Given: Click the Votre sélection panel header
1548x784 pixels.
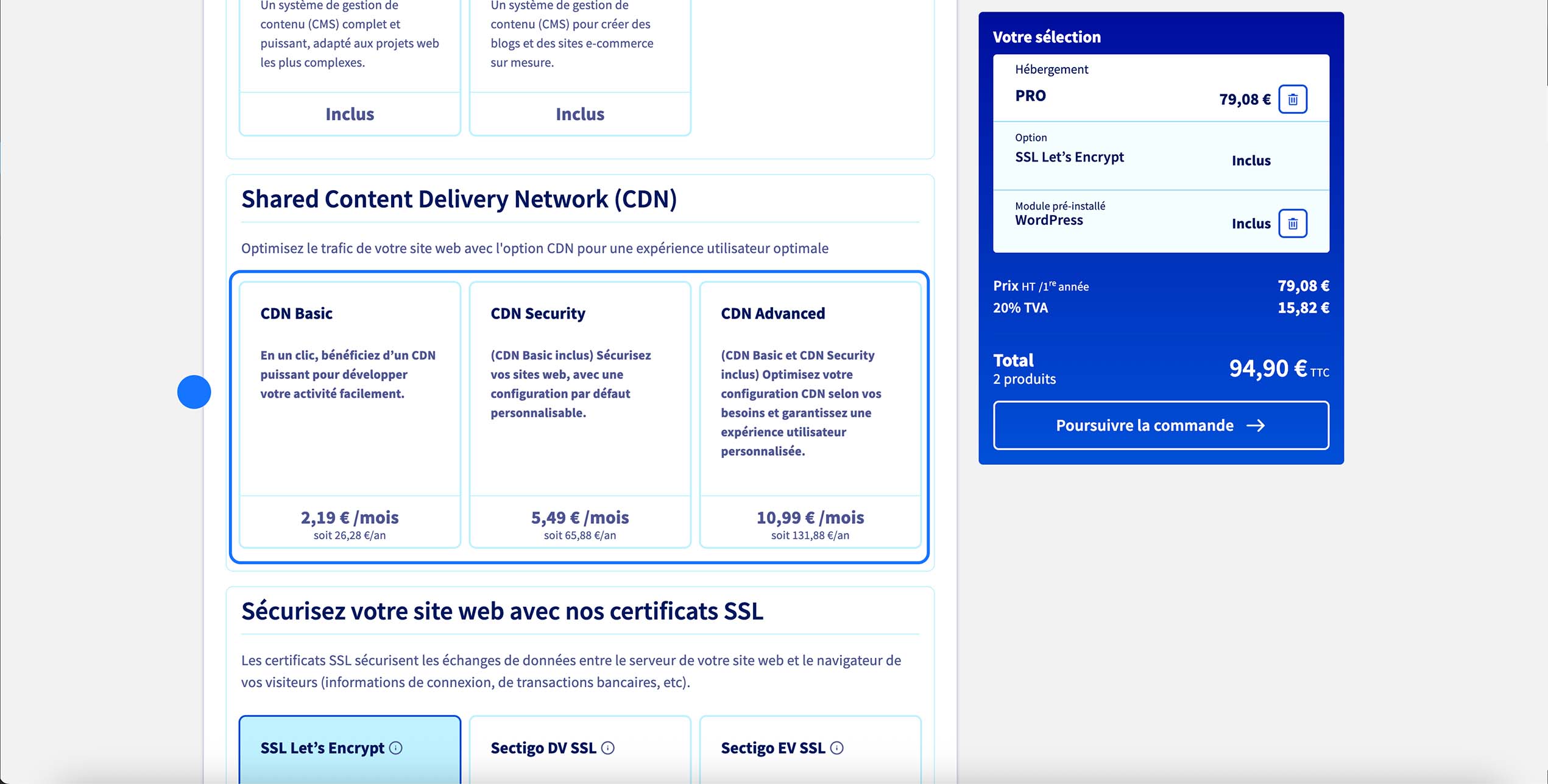Looking at the screenshot, I should [1047, 37].
